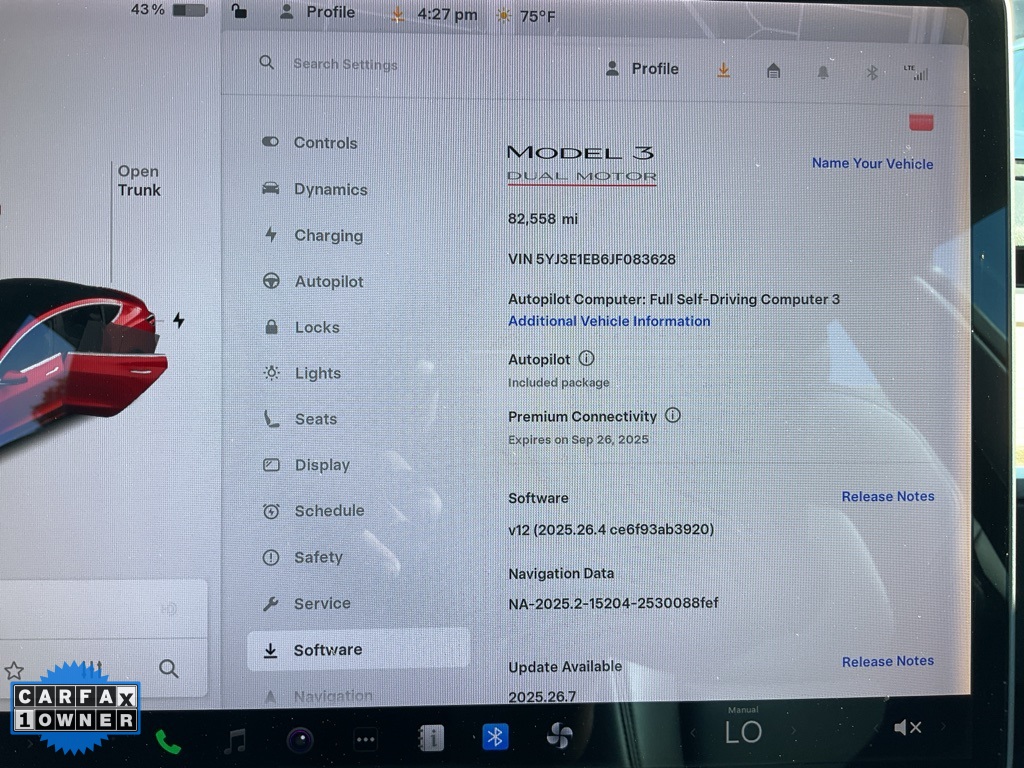This screenshot has height=768, width=1024.
Task: Toggle the door lock icon in the status bar
Action: point(239,12)
